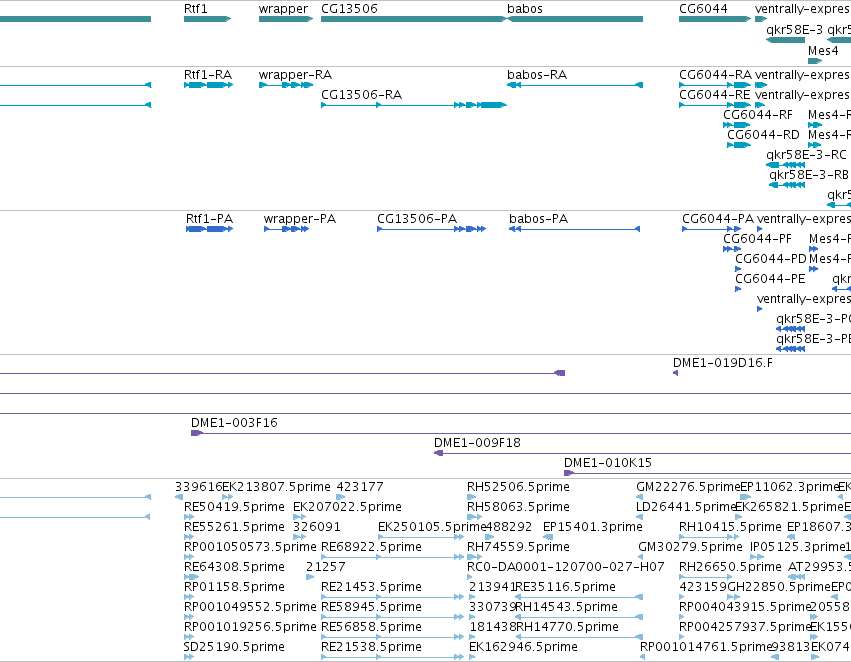Select the wrapper gene label
The height and width of the screenshot is (662, 851).
point(283,9)
